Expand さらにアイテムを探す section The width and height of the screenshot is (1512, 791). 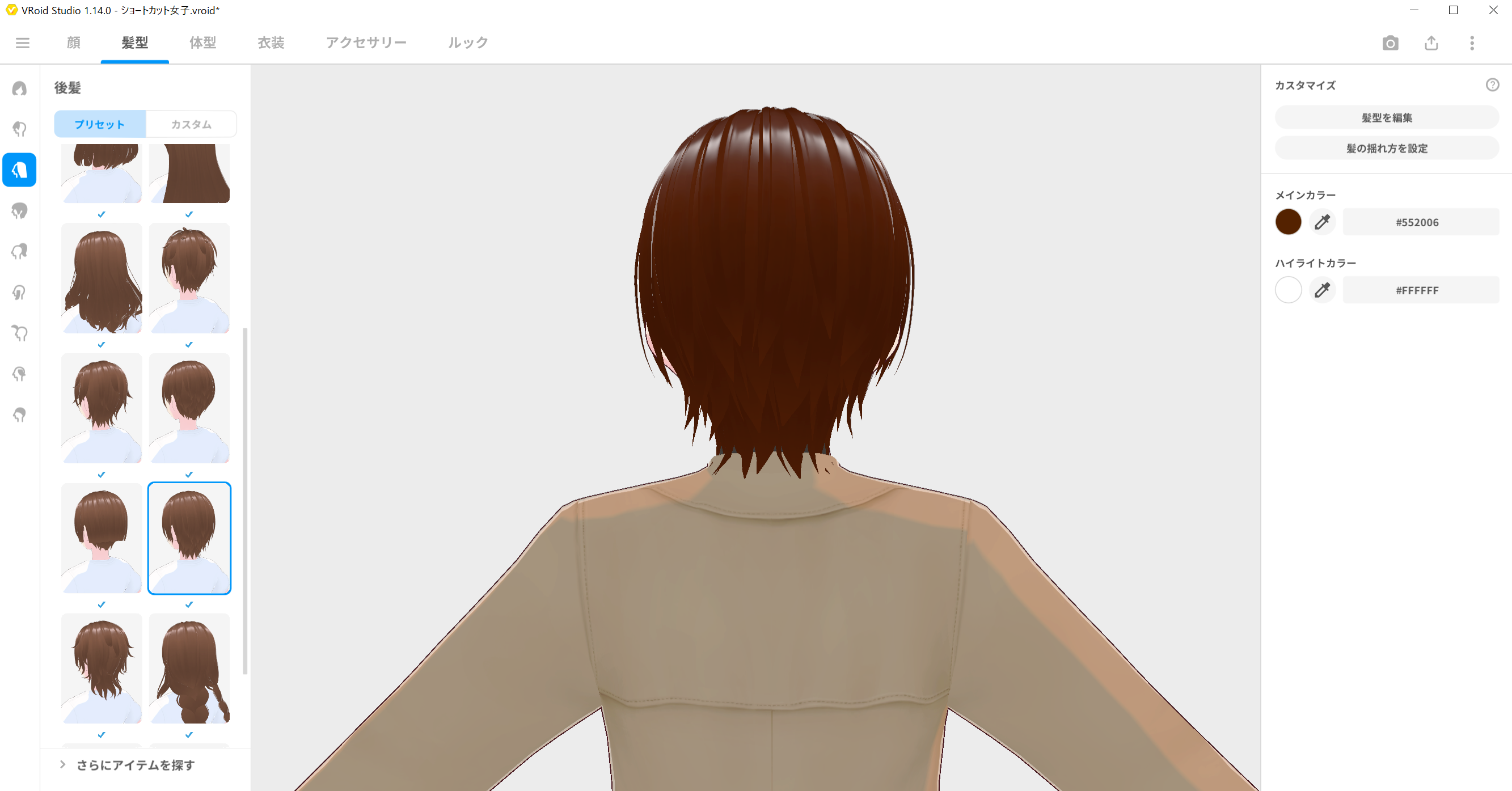135,764
